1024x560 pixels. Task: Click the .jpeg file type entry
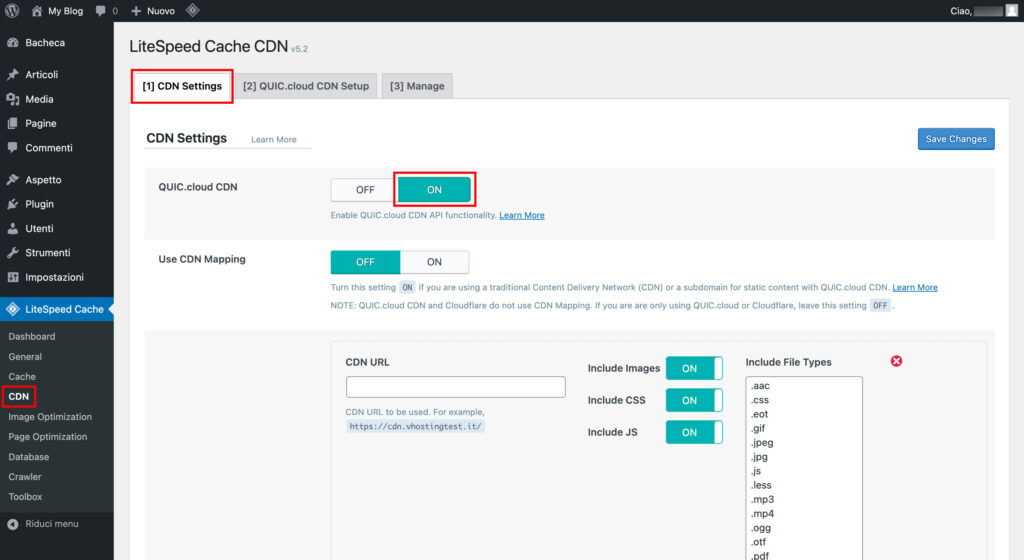[x=761, y=443]
